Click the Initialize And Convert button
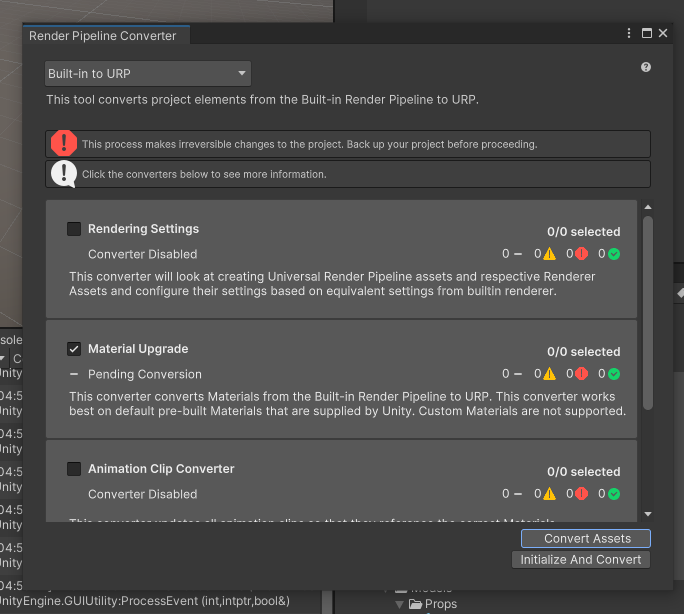Screen dimensions: 684x614 click(580, 560)
